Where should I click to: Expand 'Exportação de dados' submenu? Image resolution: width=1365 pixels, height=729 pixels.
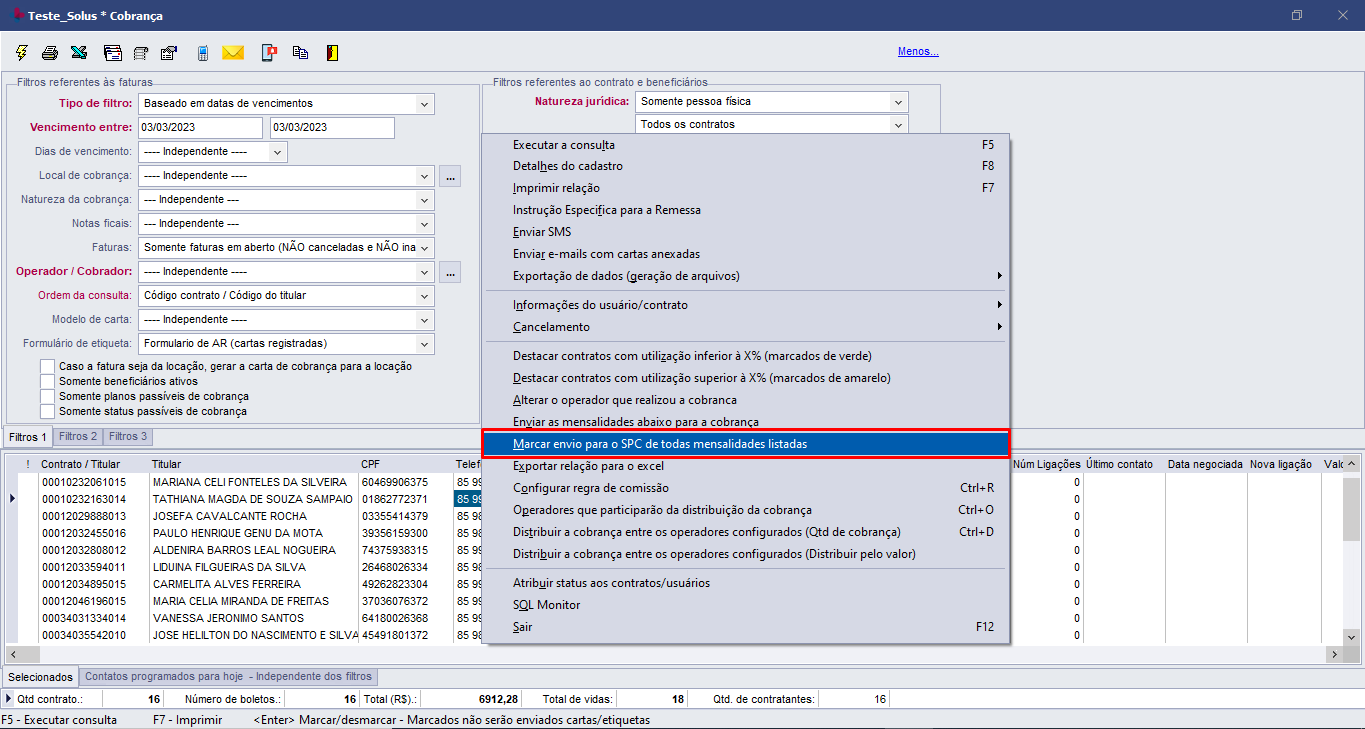pos(746,276)
